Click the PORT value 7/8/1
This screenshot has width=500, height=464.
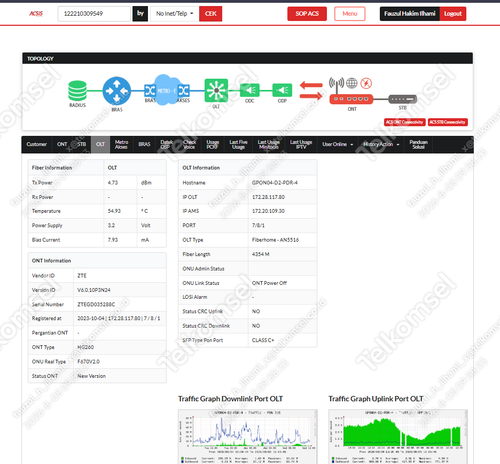tap(258, 225)
